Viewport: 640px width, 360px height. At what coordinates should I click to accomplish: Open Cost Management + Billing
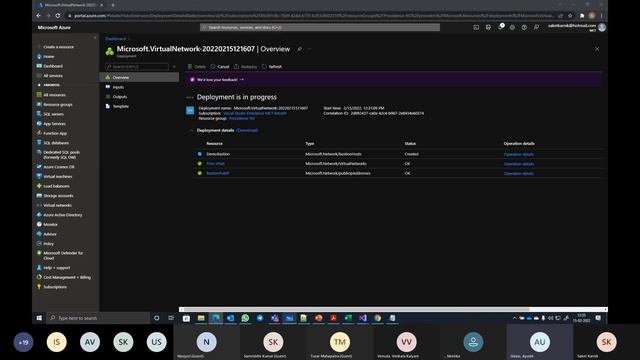pyautogui.click(x=64, y=277)
